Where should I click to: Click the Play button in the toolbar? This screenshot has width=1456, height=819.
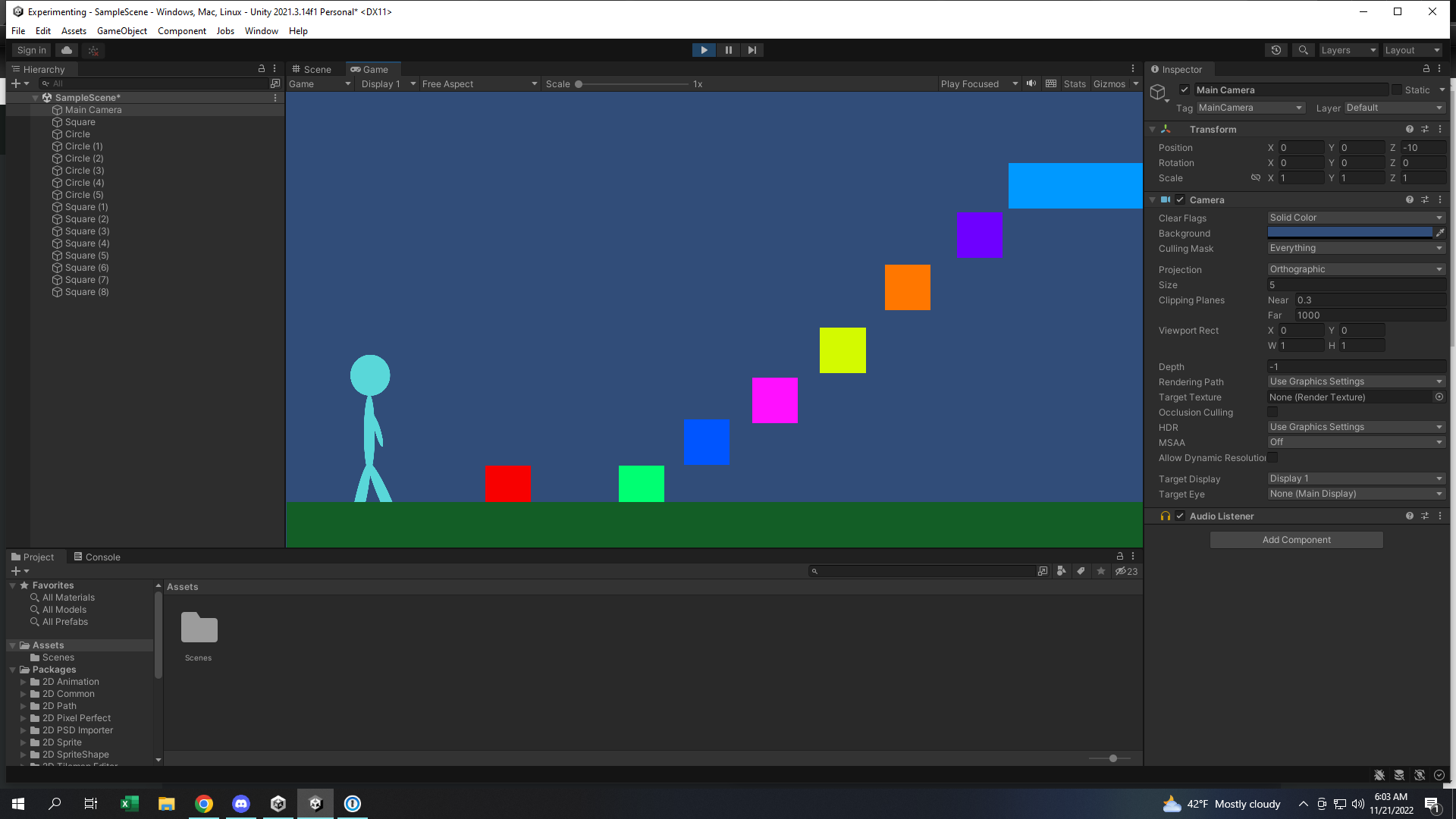[704, 50]
